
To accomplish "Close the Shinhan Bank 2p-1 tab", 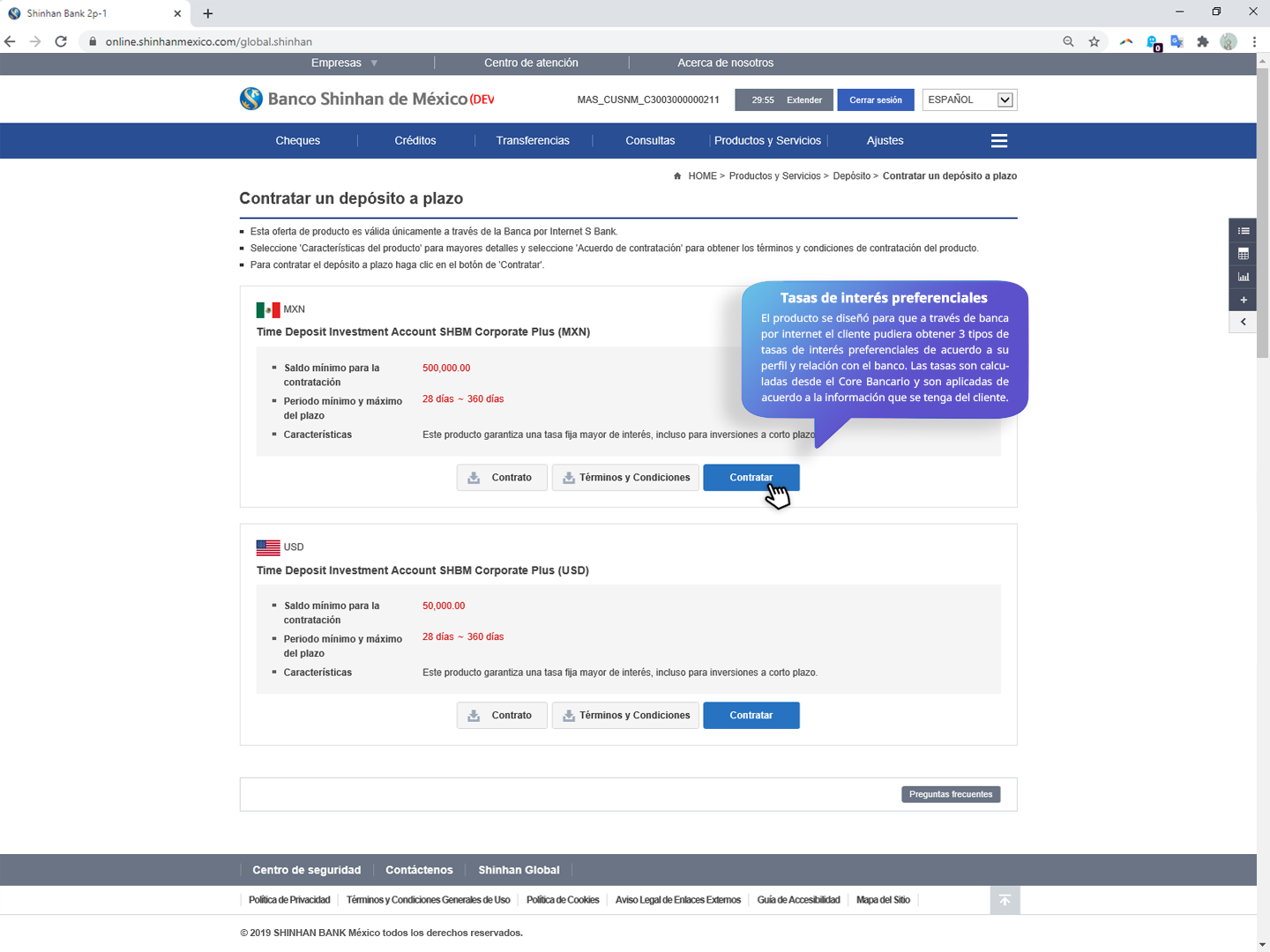I will [177, 13].
